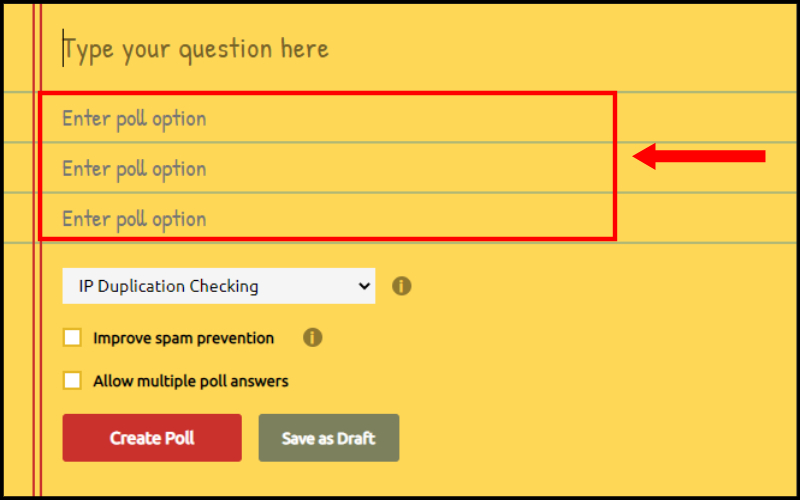Click the red arrow pointing at the poll options
The image size is (800, 500).
pyautogui.click(x=698, y=156)
